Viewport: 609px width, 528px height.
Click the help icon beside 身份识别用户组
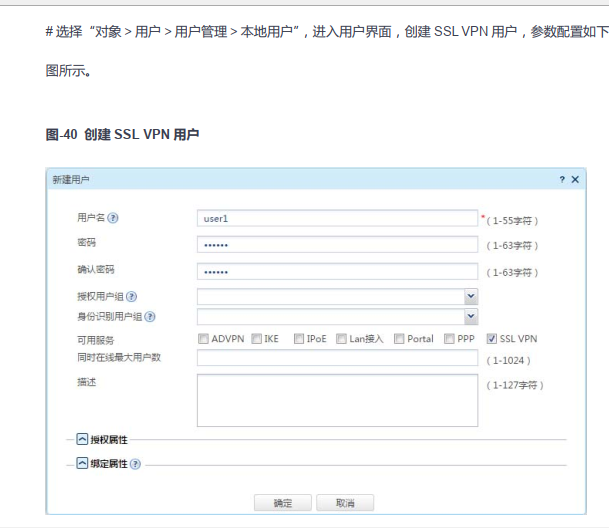tap(150, 317)
